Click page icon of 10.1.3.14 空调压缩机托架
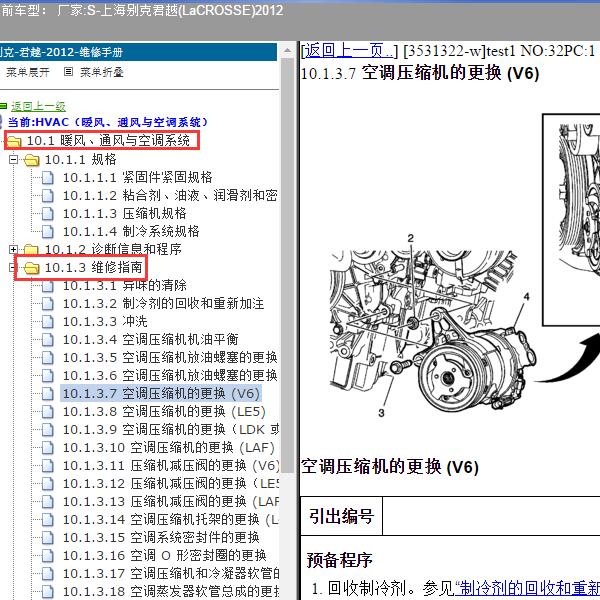 [x=47, y=520]
